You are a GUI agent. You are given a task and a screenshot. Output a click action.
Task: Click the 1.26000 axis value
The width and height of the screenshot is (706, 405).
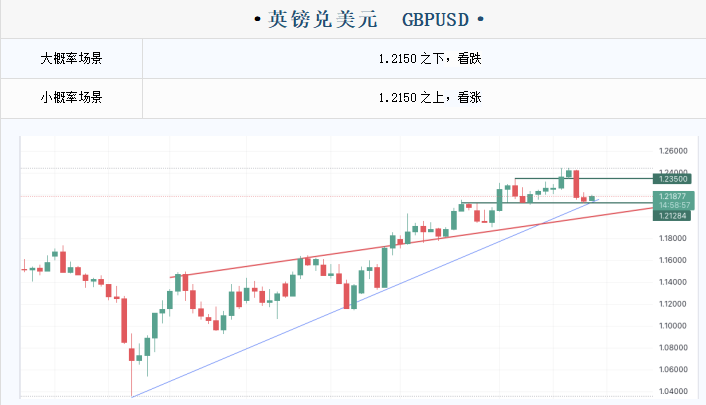673,151
